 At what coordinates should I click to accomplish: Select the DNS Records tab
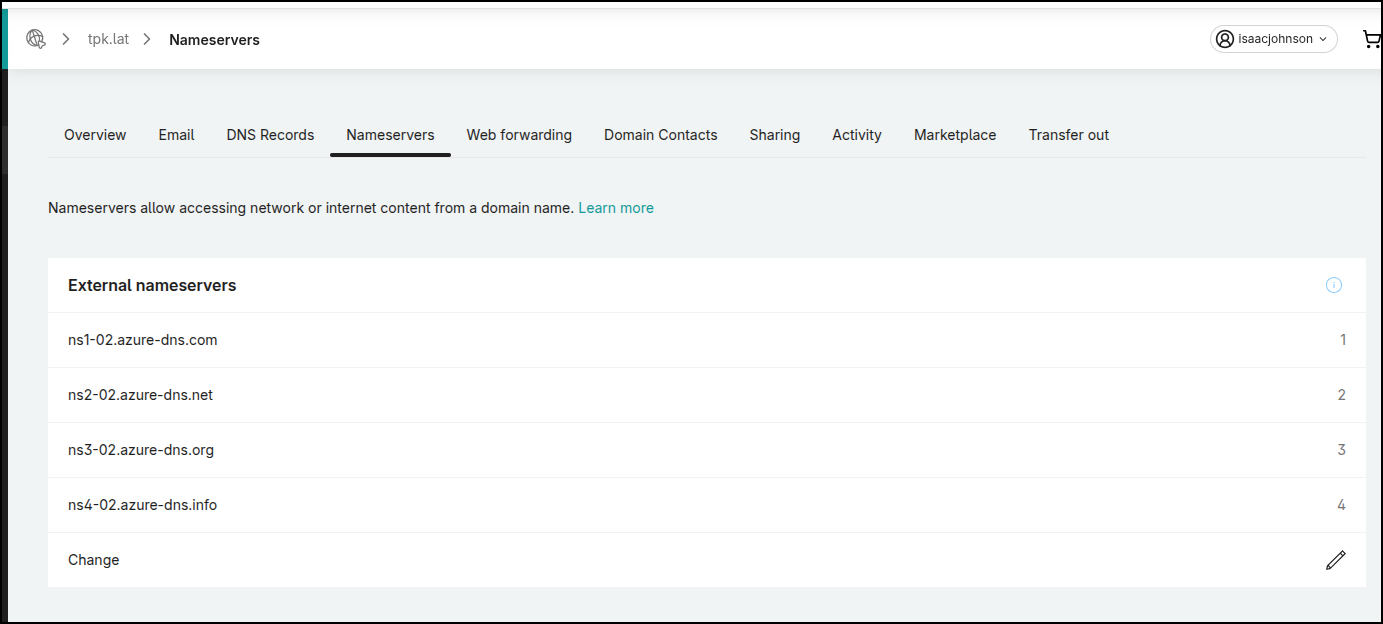pos(270,135)
